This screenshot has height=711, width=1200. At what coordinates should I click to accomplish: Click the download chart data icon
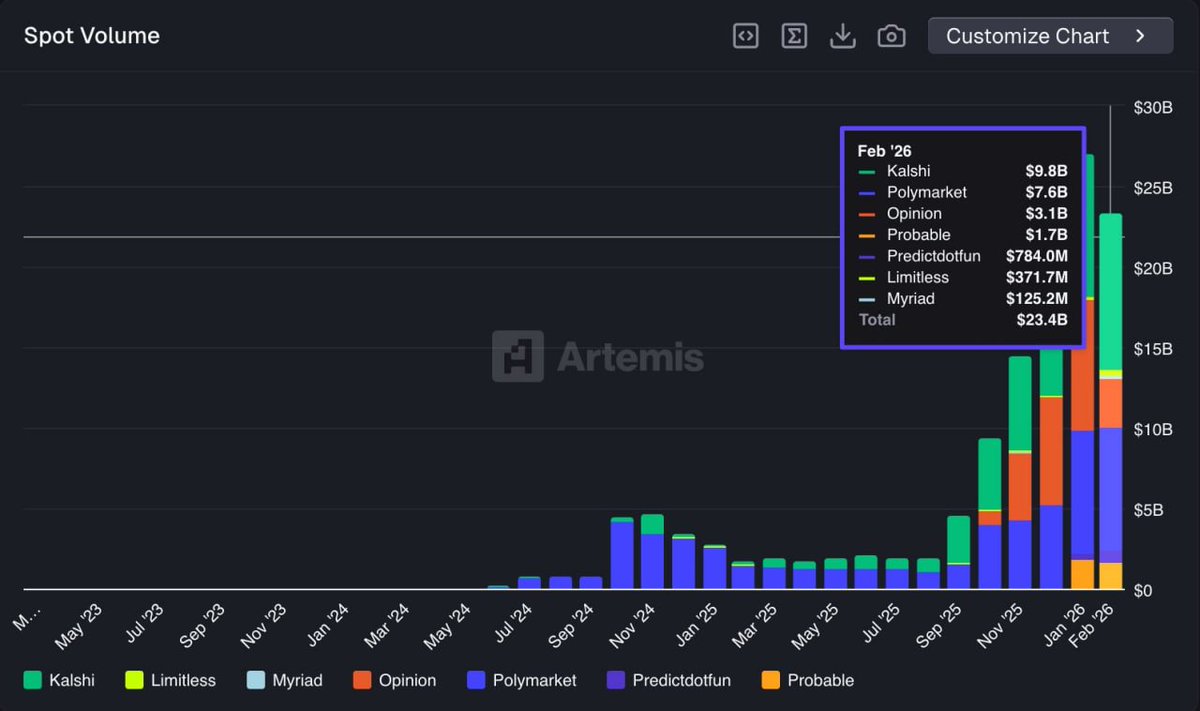pos(842,35)
